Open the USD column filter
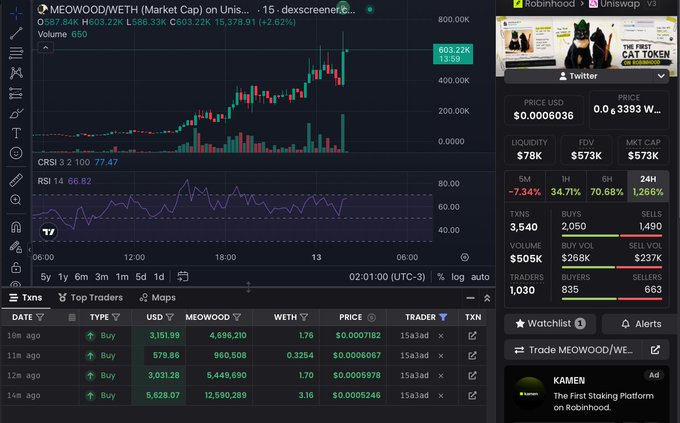The width and height of the screenshot is (680, 423). (x=170, y=318)
